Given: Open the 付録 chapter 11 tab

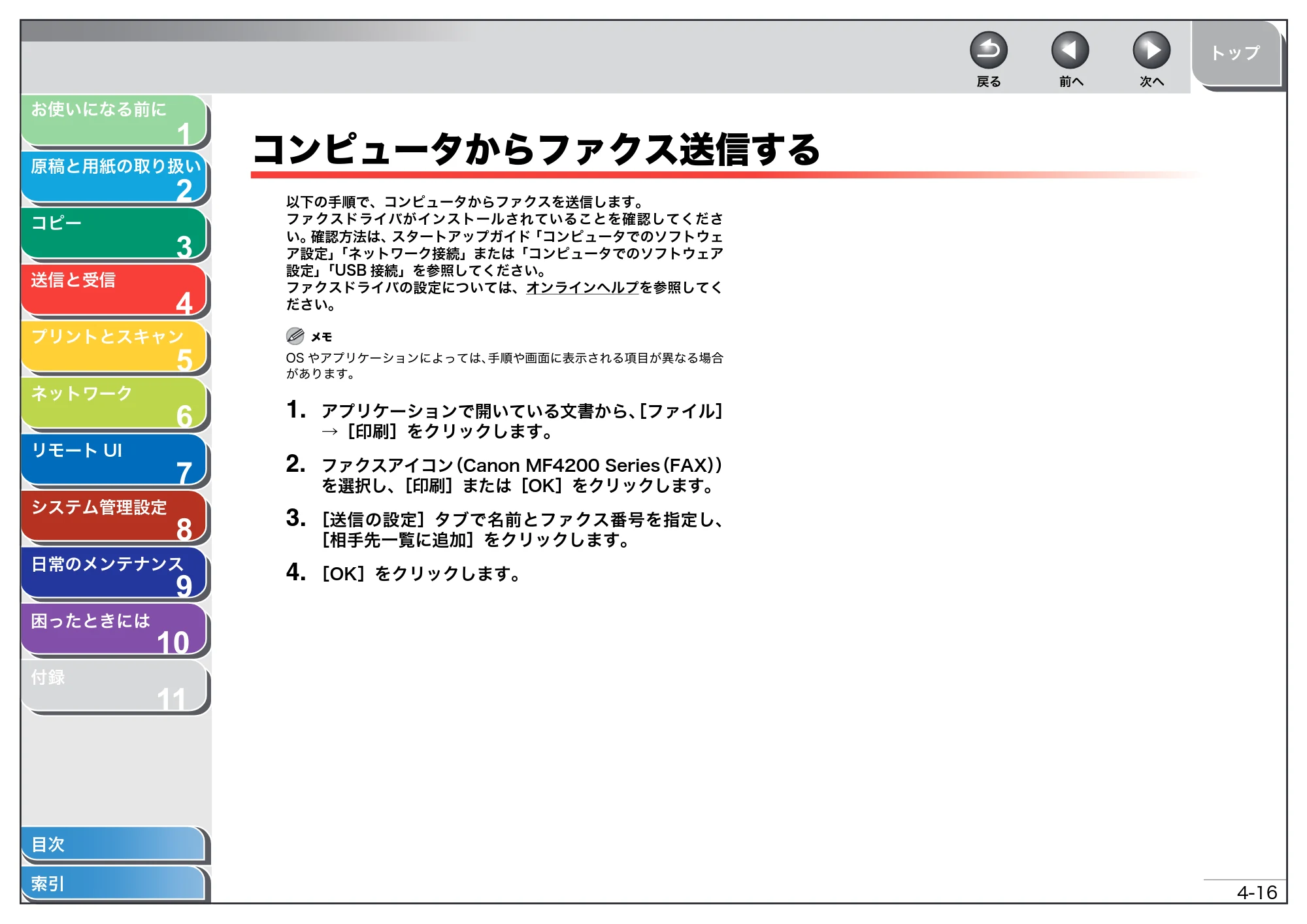Looking at the screenshot, I should point(114,687).
